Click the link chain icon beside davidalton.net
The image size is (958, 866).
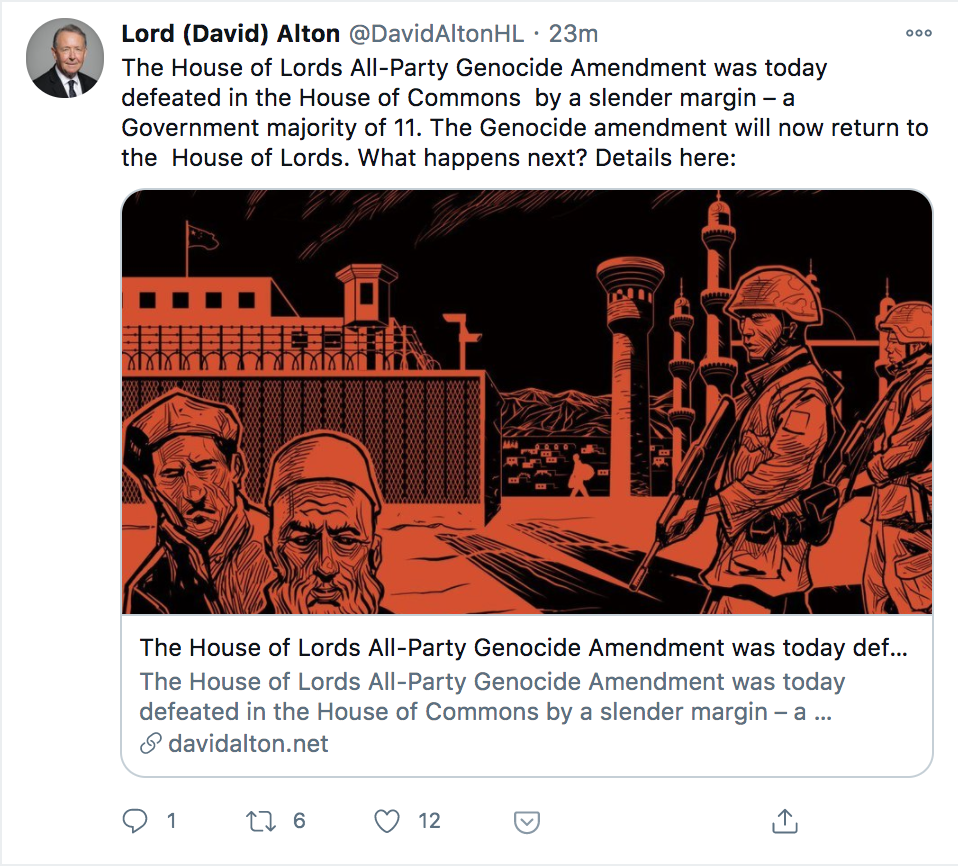pyautogui.click(x=150, y=743)
